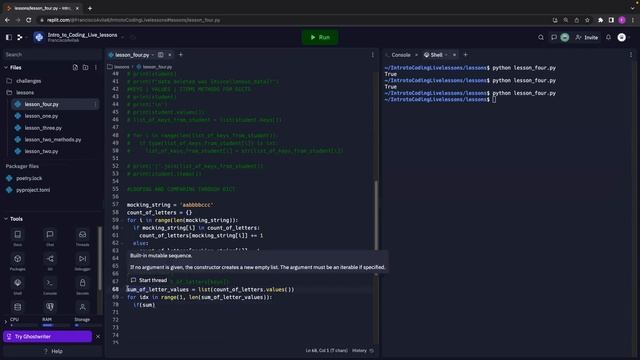
Task: Search the workspace via the magnifier icon
Action: click(x=541, y=37)
